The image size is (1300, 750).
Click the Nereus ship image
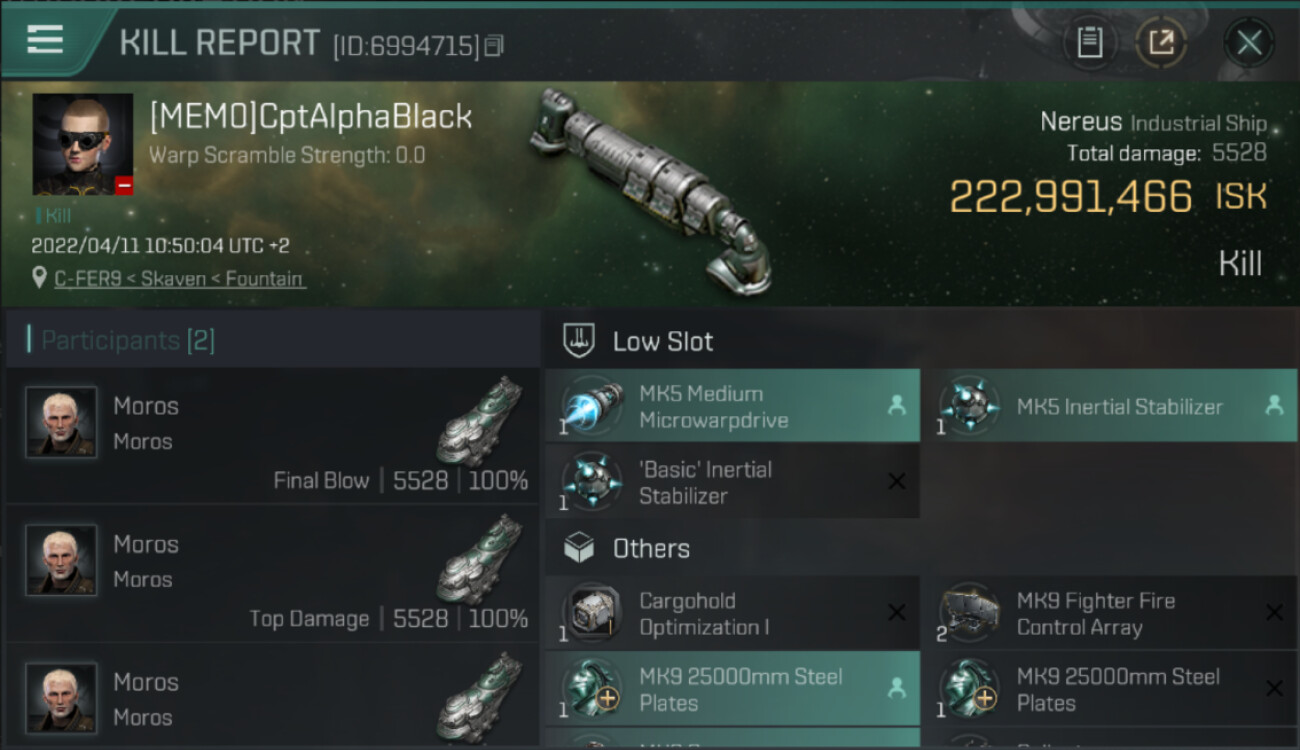click(649, 190)
